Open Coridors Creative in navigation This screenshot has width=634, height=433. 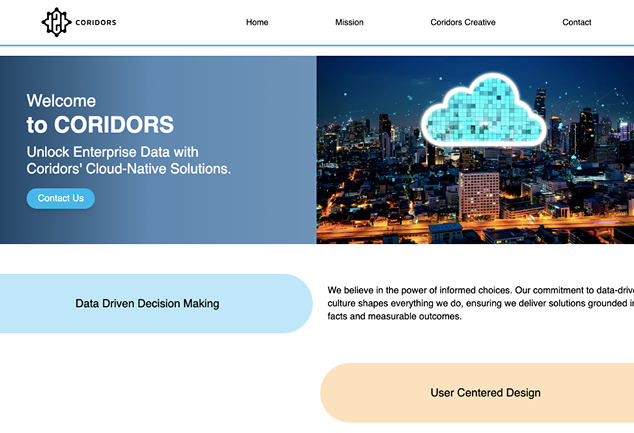coord(462,22)
